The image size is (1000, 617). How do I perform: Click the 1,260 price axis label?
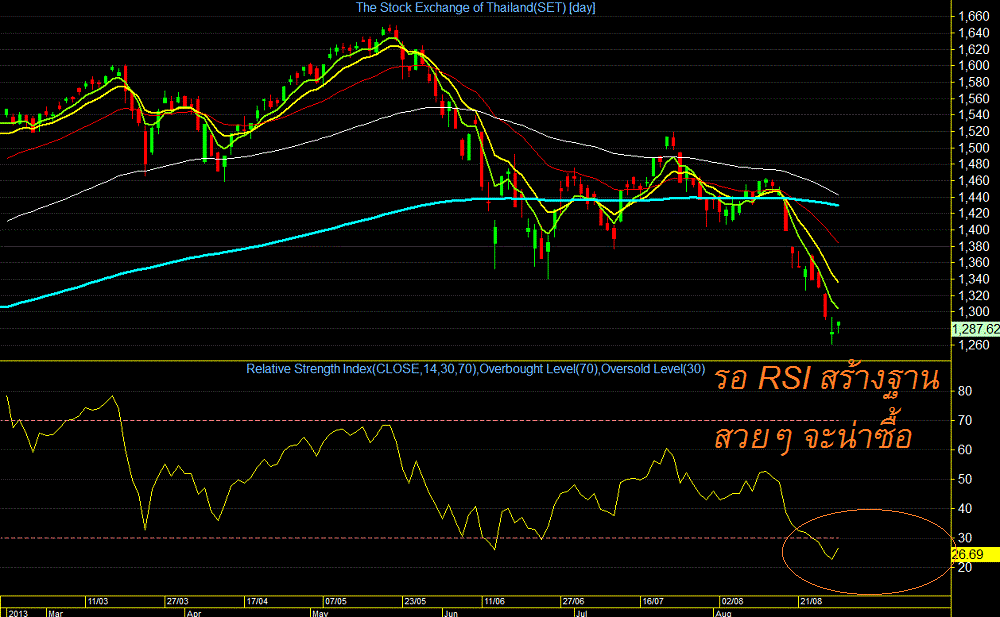[974, 345]
